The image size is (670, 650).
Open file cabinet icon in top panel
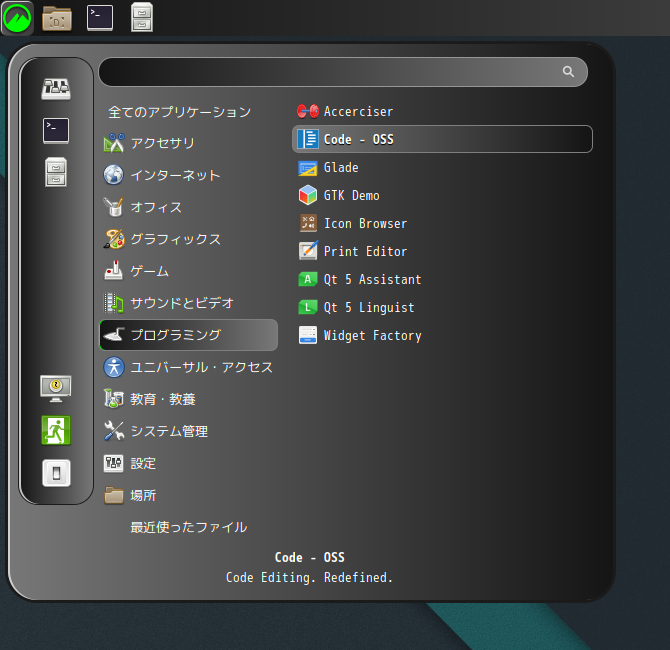142,18
